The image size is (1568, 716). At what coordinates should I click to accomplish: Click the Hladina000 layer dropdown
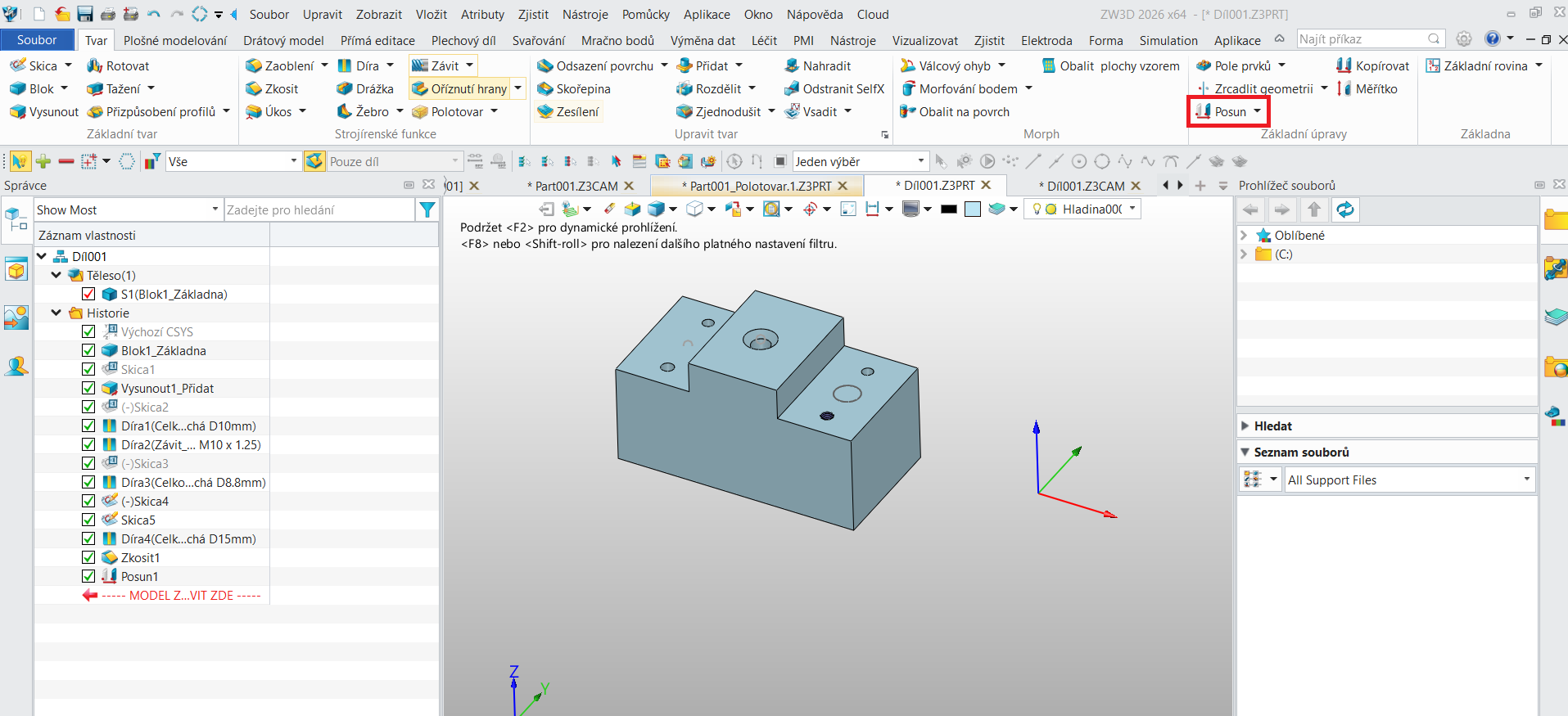pos(1082,209)
